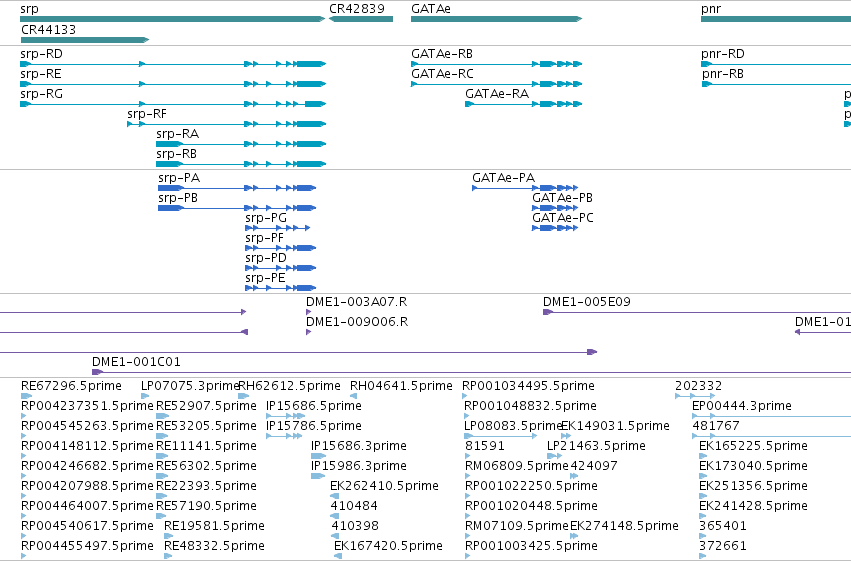Select EST RP004455497.5prime

pos(23,556)
